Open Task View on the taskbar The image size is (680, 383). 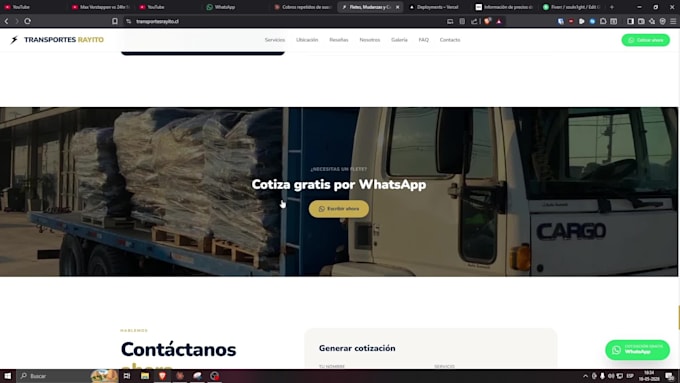tap(127, 376)
